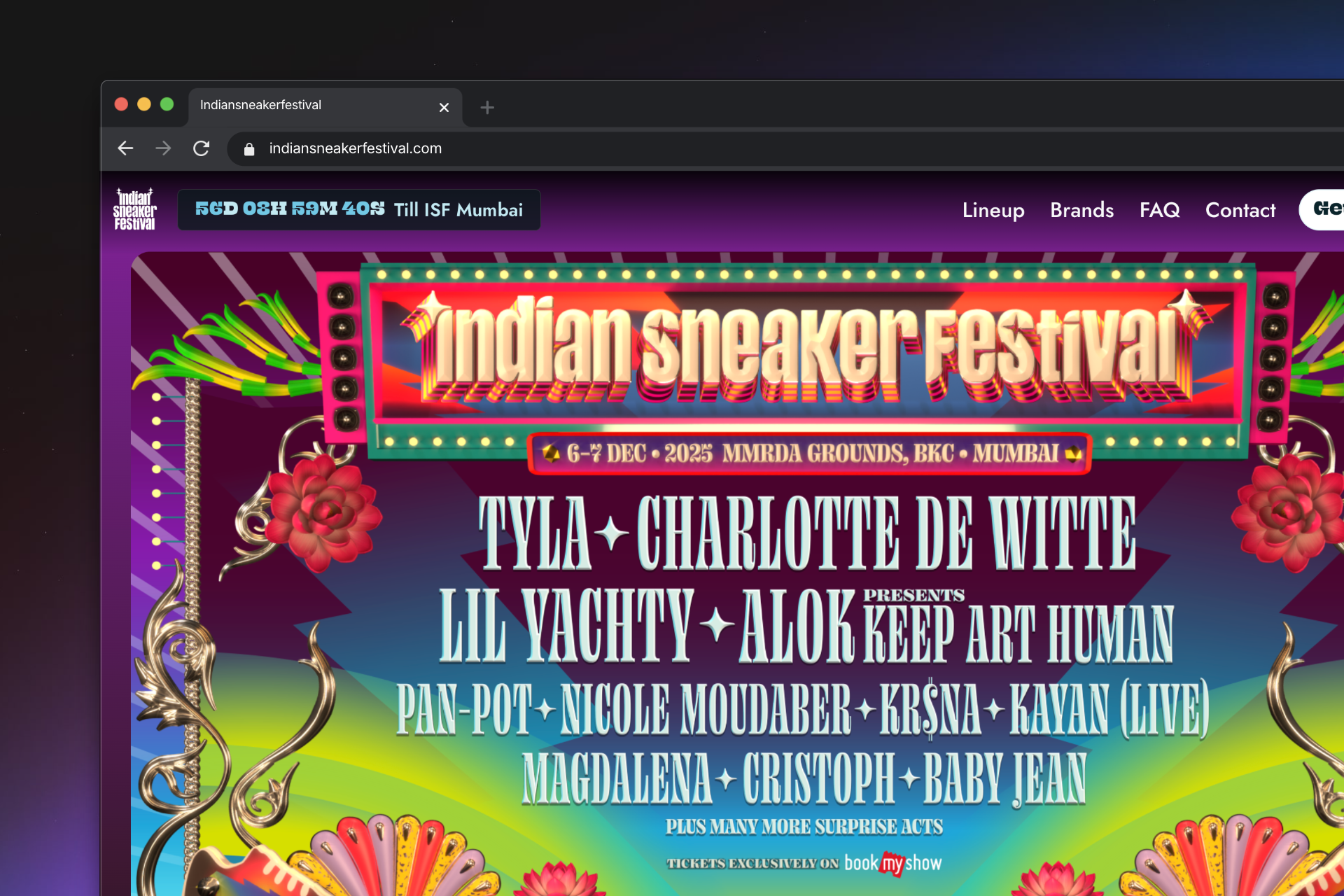Image resolution: width=1344 pixels, height=896 pixels.
Task: Click the Indian Sneaker Festival logo
Action: point(134,209)
